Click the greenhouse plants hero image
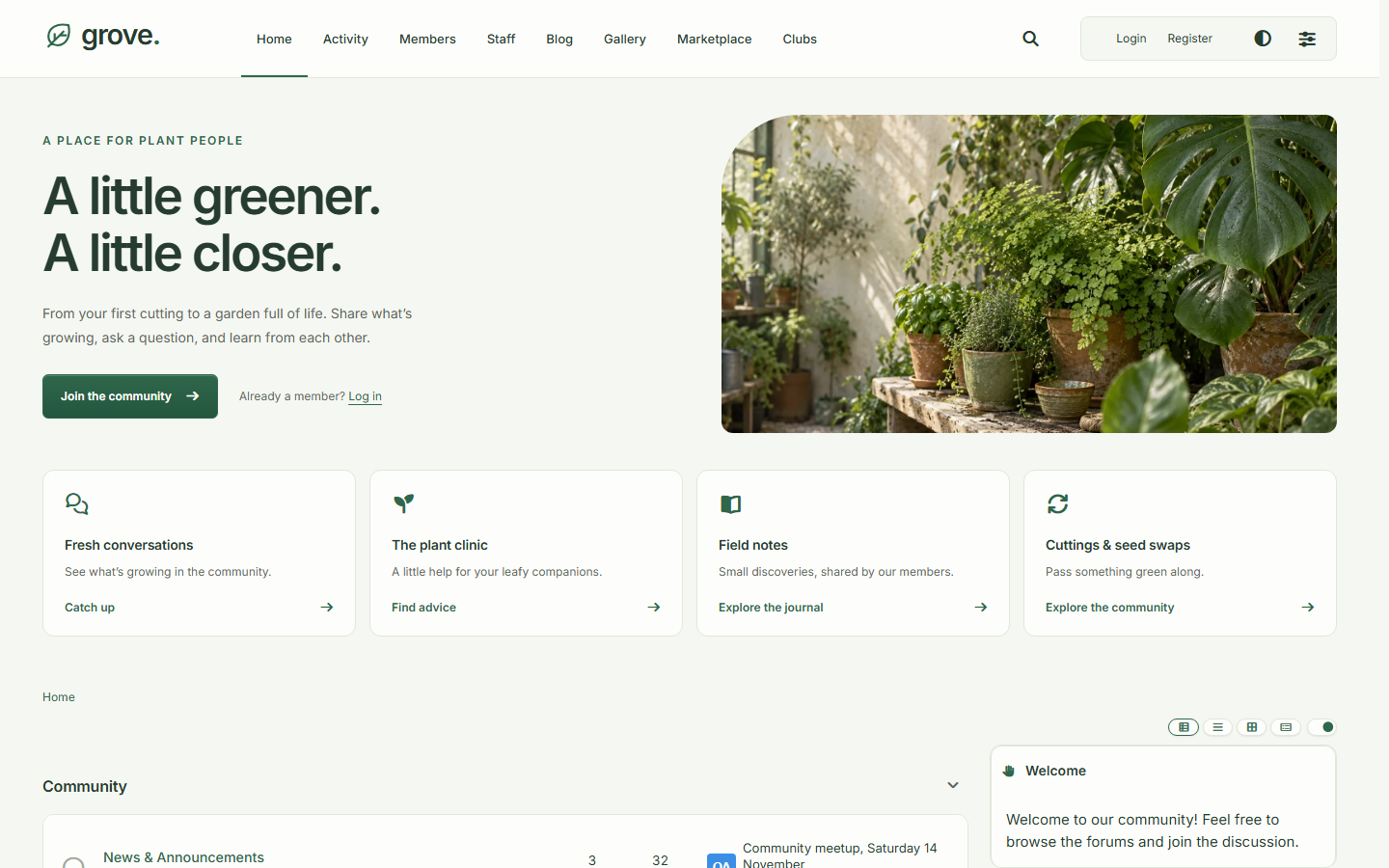The height and width of the screenshot is (868, 1389). [1029, 274]
